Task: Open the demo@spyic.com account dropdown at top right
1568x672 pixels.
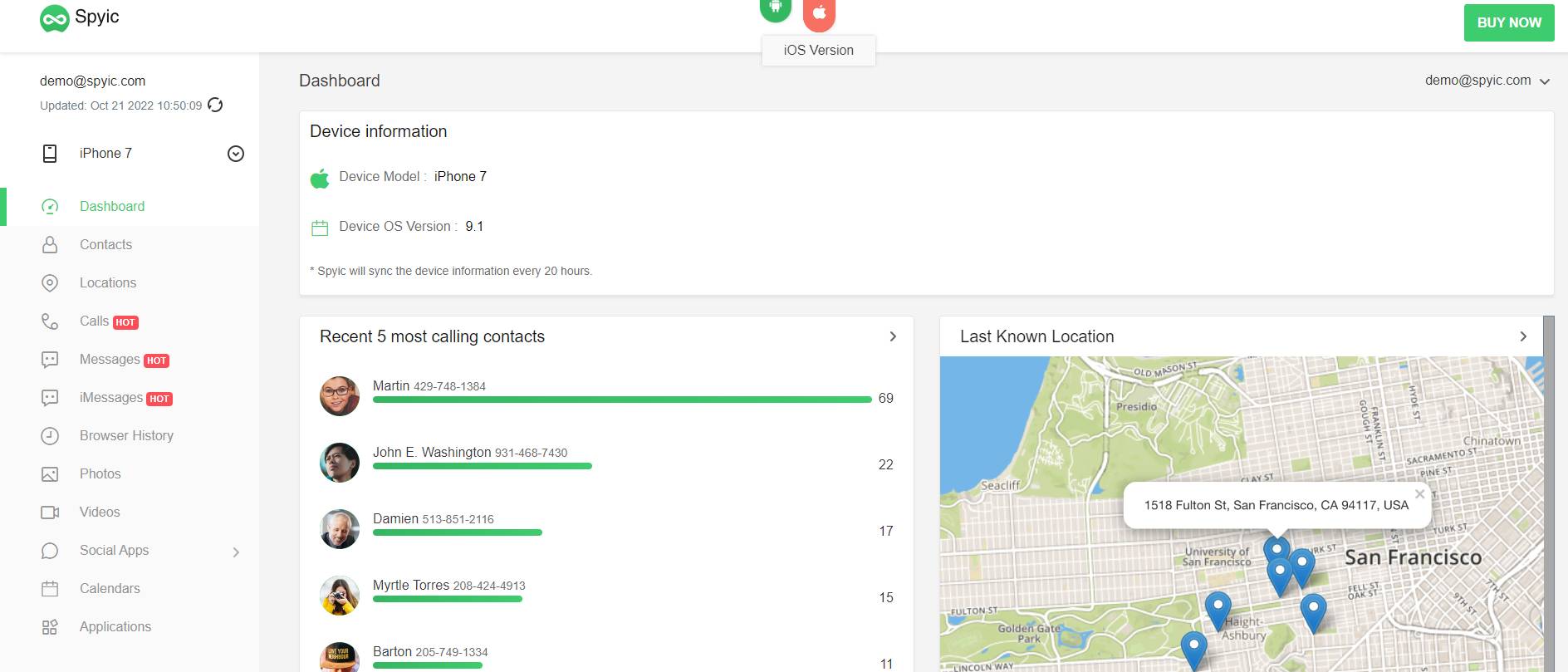Action: pos(1487,81)
